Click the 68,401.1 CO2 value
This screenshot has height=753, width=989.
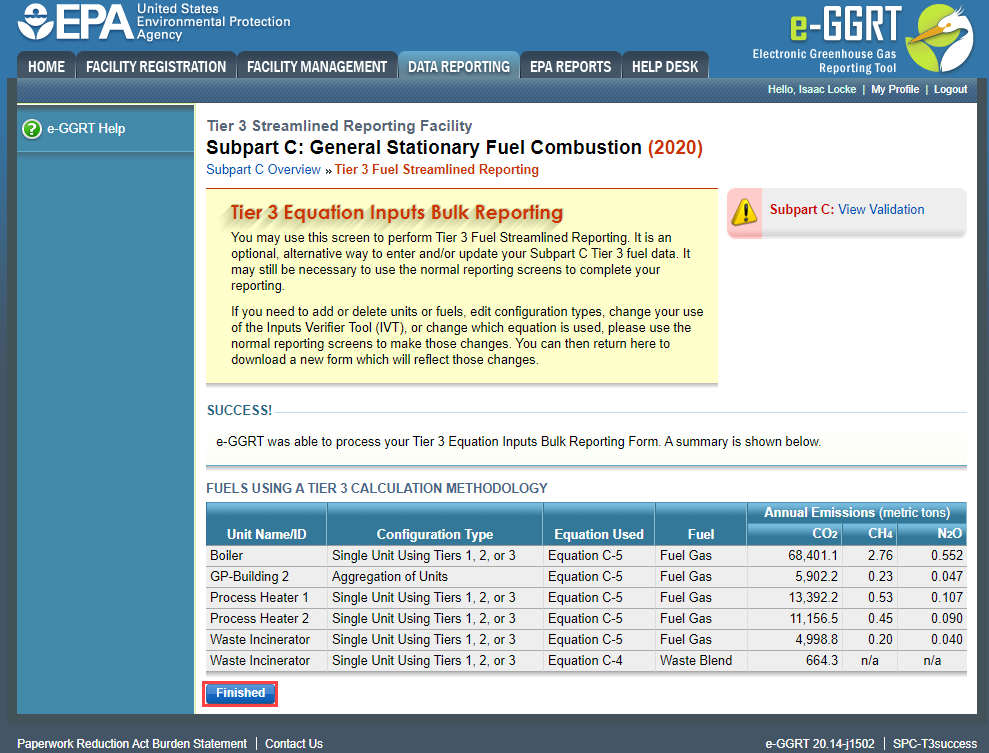click(x=812, y=556)
